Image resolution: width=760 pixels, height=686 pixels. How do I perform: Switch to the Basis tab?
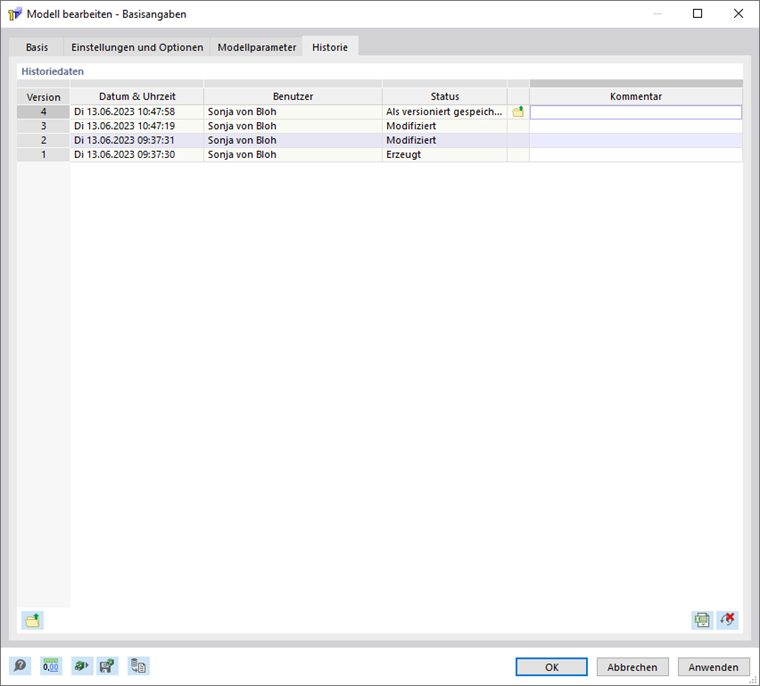pos(37,47)
